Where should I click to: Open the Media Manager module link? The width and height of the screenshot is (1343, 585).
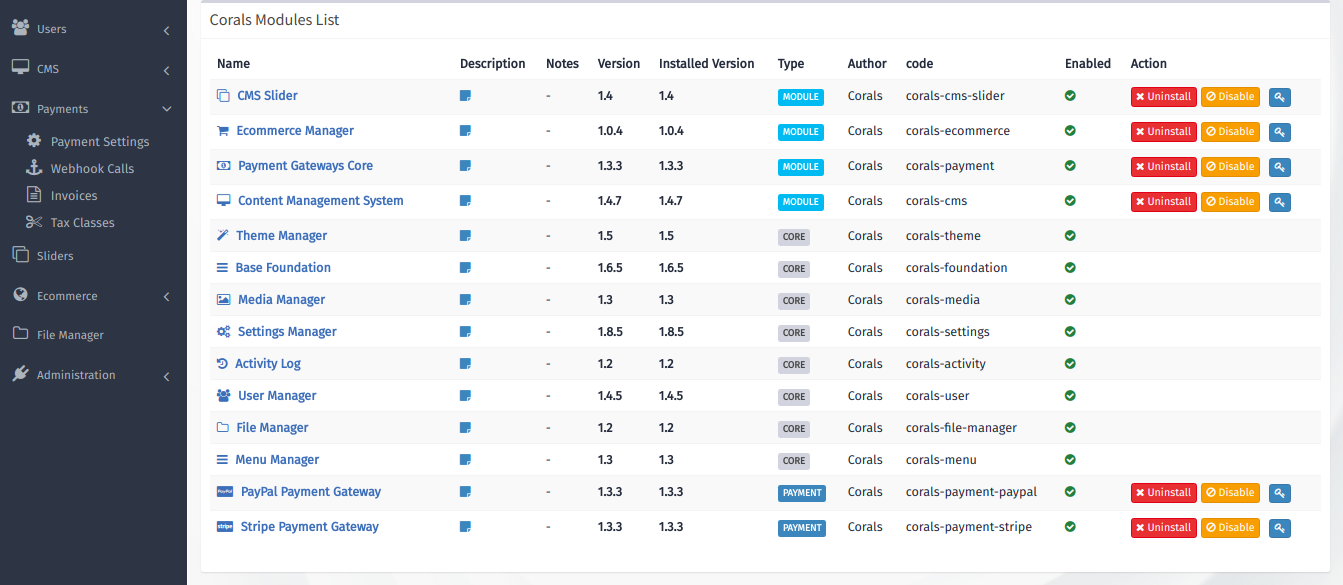pos(281,300)
